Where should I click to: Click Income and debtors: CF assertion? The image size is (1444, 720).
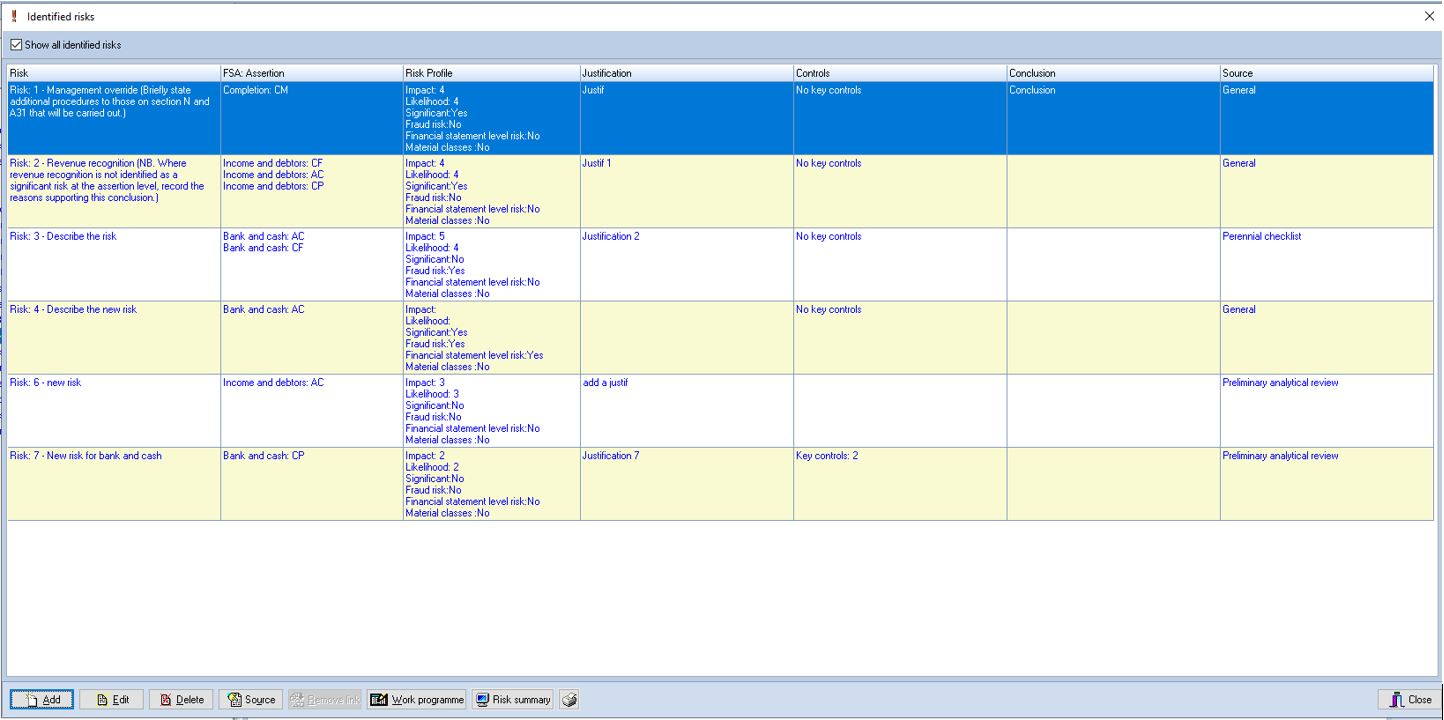(273, 163)
